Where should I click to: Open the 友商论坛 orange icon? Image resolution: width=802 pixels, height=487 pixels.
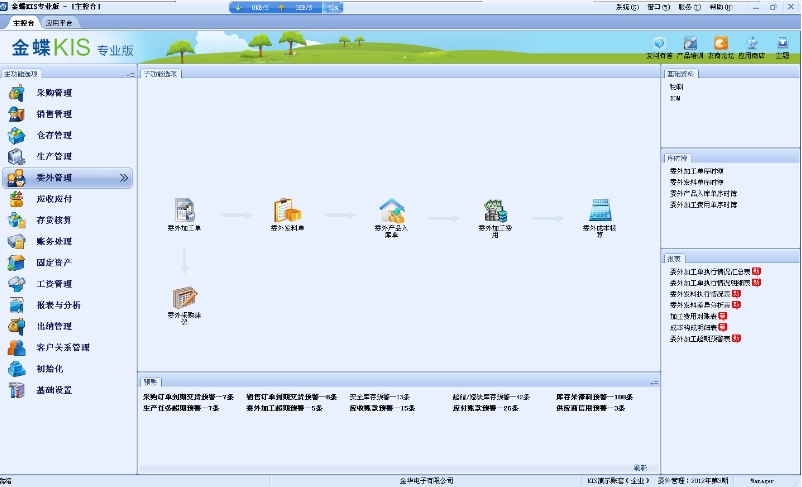[721, 43]
